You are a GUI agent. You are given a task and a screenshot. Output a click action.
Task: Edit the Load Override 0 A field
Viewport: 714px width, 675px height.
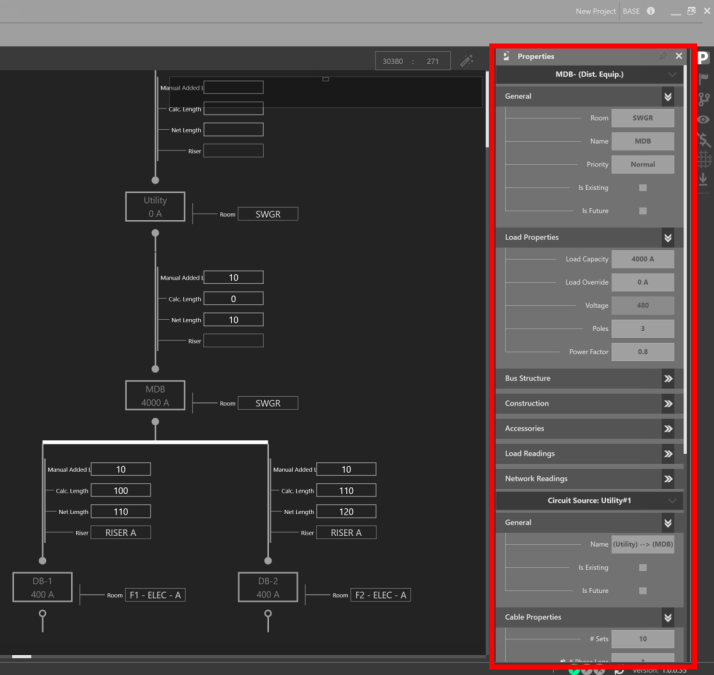[643, 282]
